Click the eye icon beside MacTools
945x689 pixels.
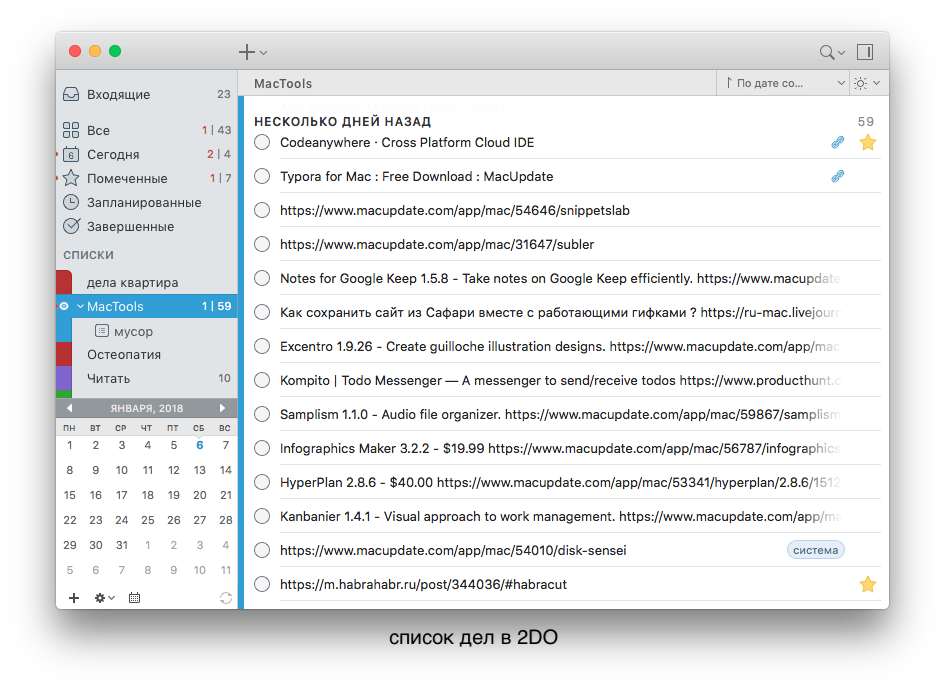(x=64, y=306)
